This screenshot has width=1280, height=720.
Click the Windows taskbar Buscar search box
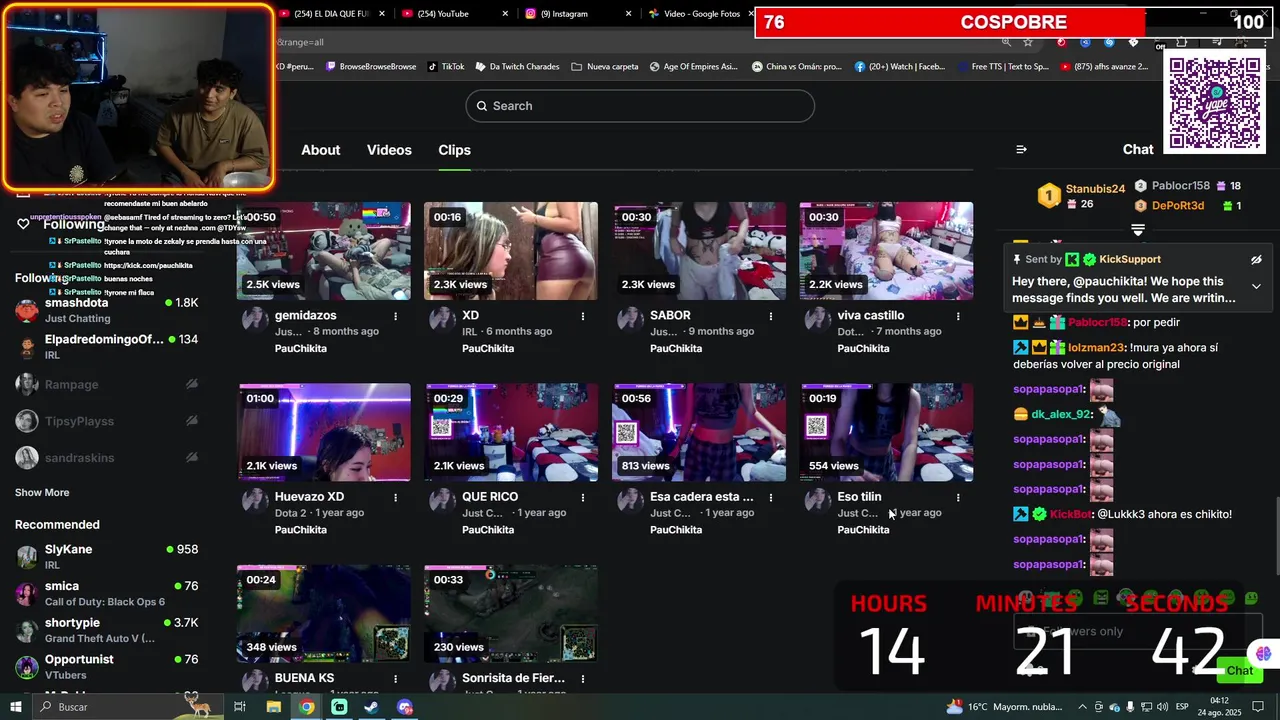[x=130, y=707]
